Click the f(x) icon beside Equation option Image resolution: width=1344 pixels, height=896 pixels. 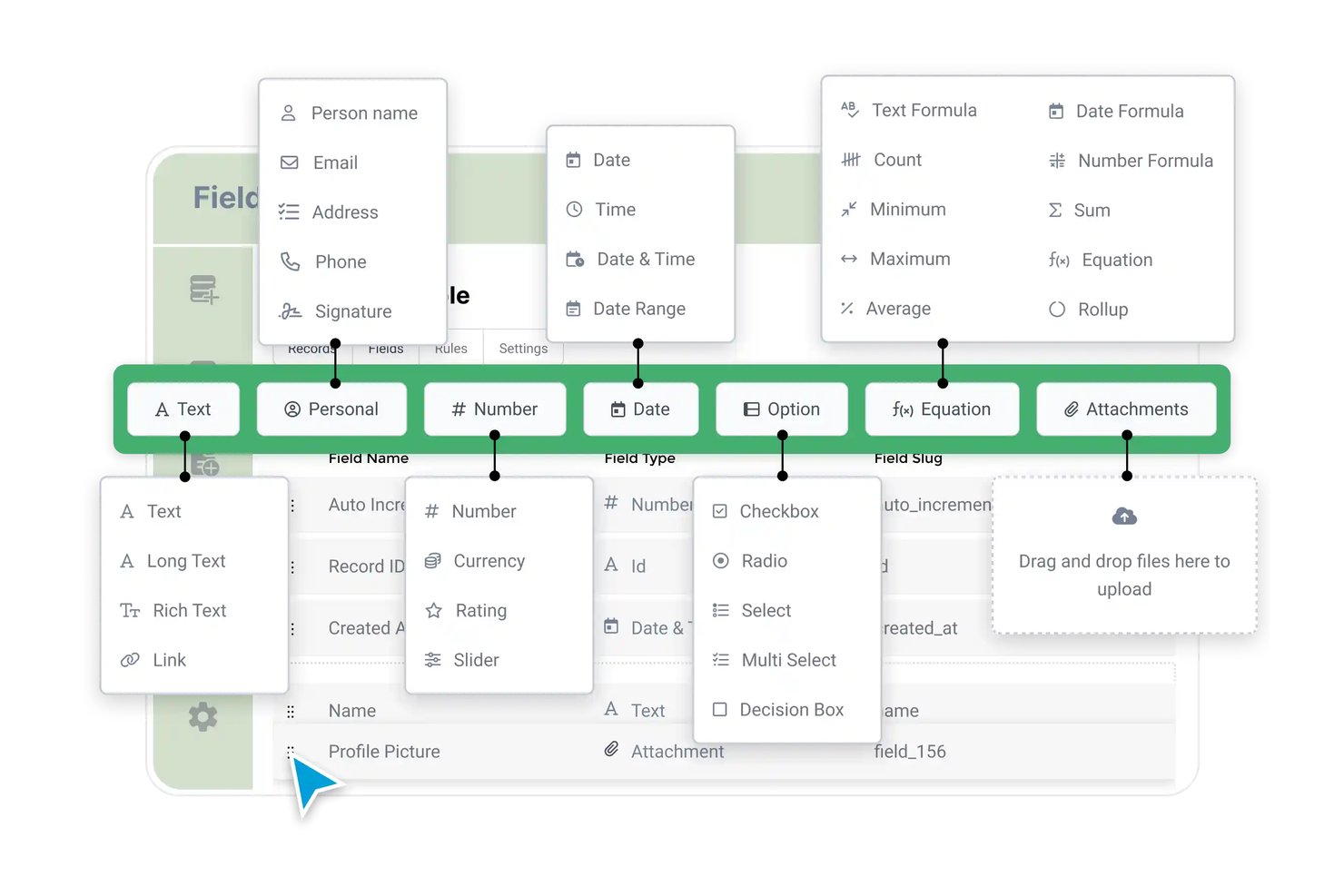[x=1059, y=261]
